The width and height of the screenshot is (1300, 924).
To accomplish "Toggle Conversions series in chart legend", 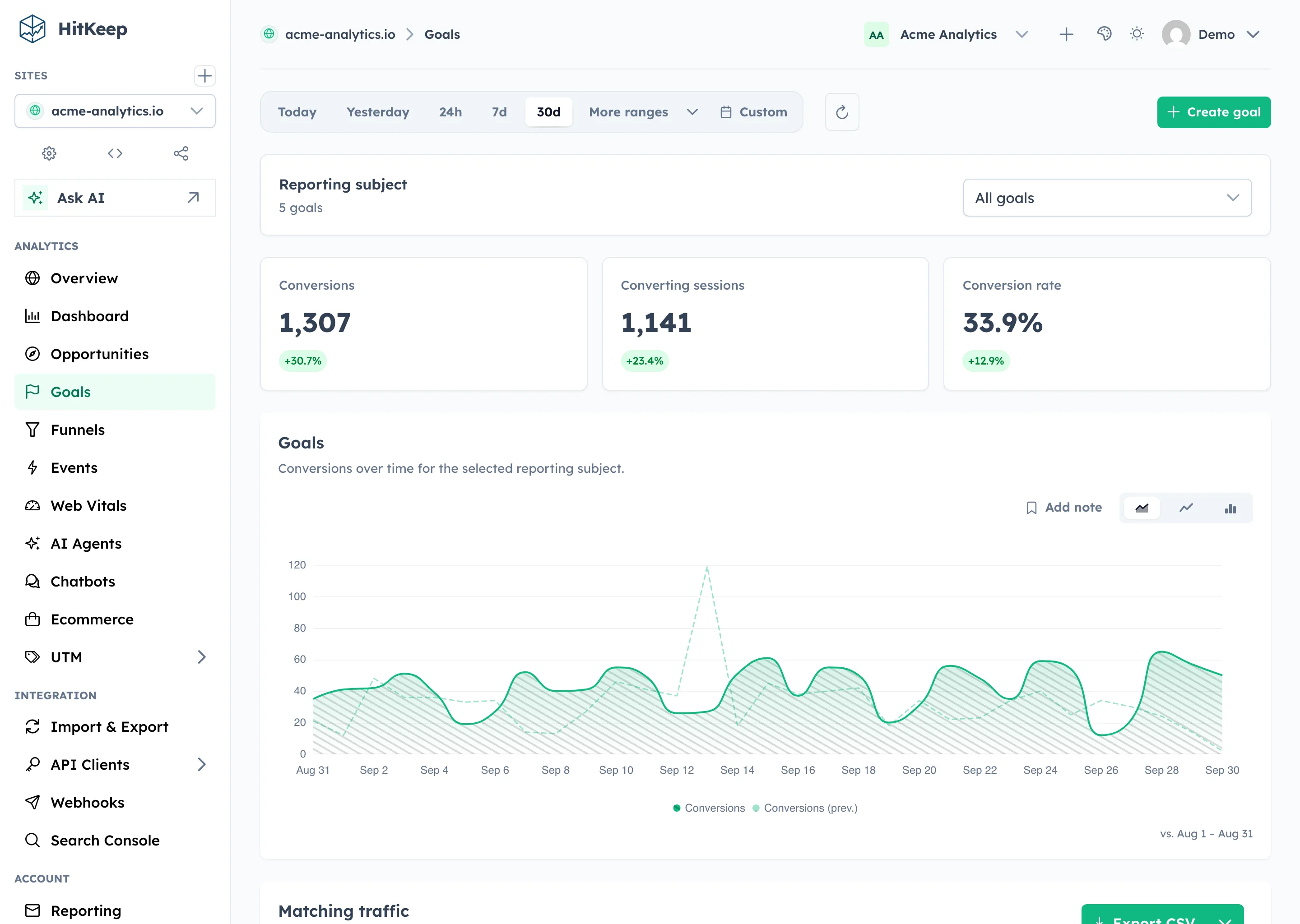I will (709, 808).
